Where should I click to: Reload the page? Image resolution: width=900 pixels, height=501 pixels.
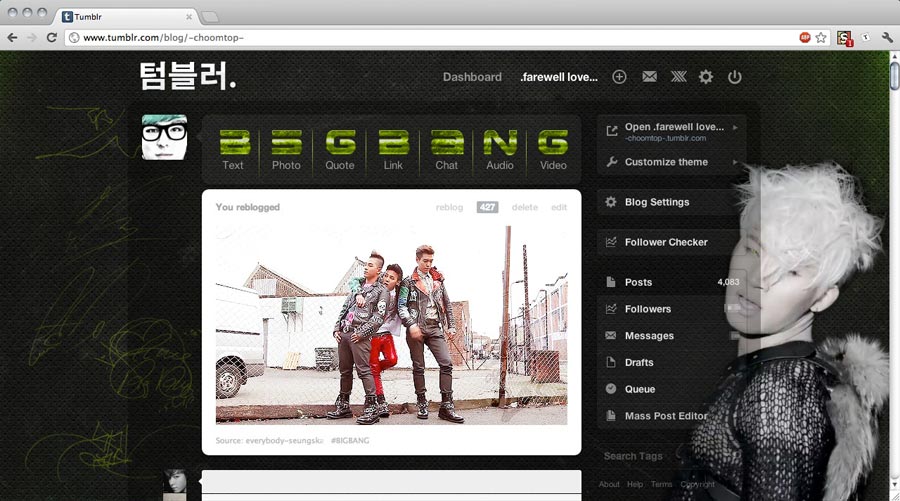coord(52,38)
